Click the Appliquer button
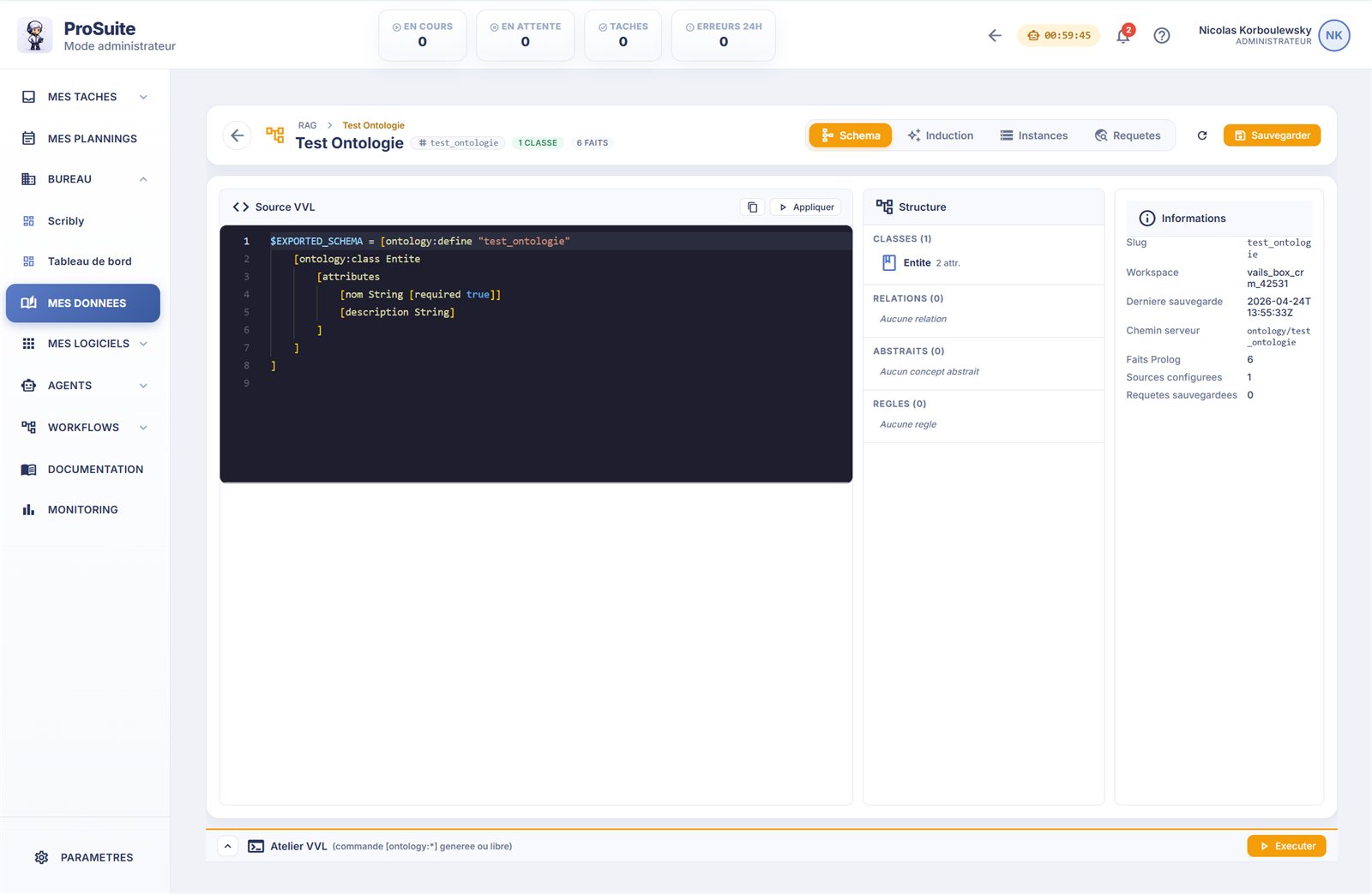The width and height of the screenshot is (1372, 894). (x=805, y=207)
